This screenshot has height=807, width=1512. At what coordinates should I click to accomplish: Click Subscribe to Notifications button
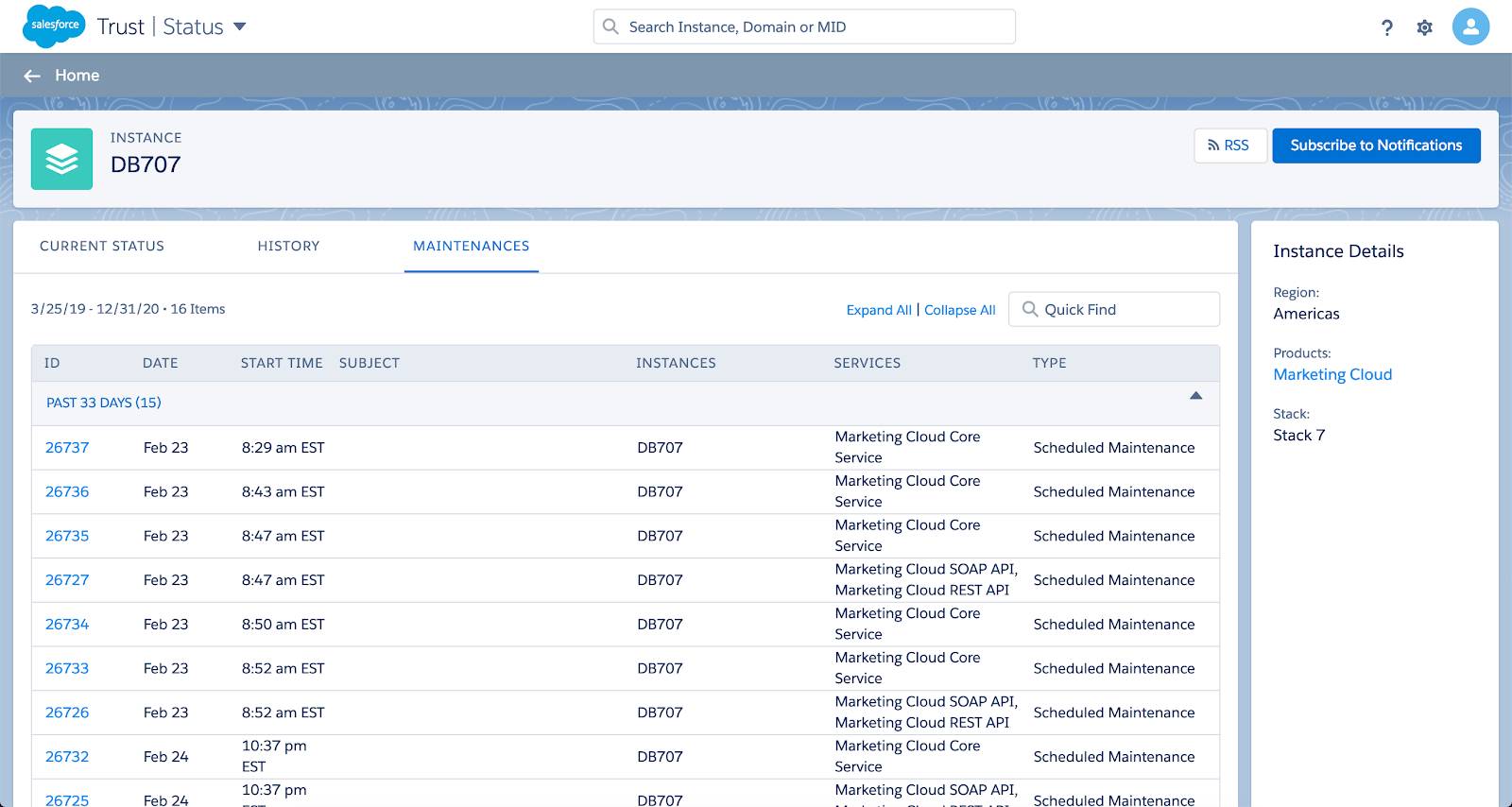pyautogui.click(x=1376, y=146)
